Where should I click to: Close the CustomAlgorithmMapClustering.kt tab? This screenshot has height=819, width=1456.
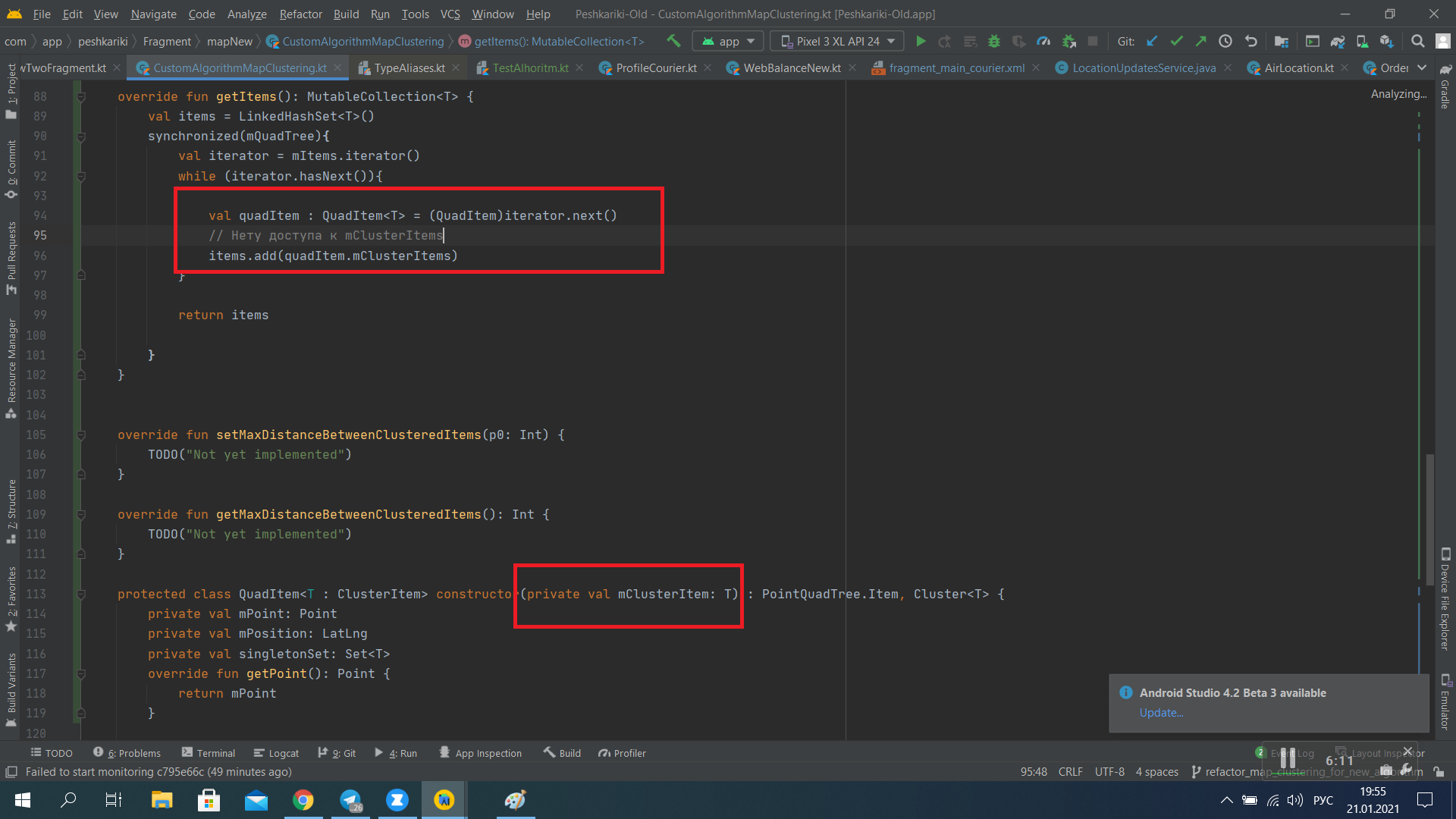pyautogui.click(x=337, y=67)
